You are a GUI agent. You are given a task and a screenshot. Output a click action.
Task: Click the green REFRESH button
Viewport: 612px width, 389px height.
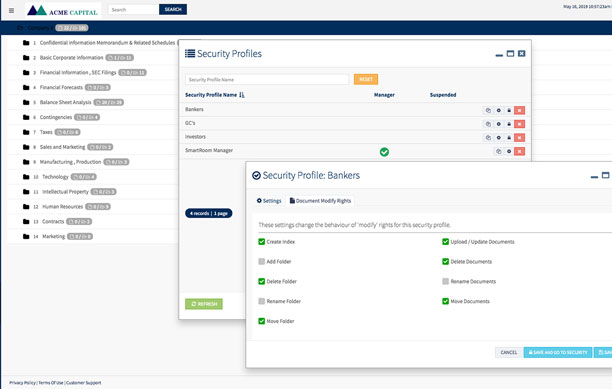click(x=204, y=304)
